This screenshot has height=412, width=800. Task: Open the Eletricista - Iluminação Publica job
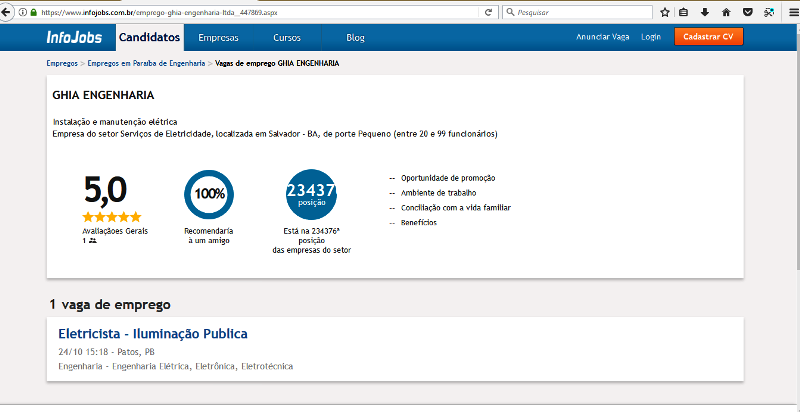click(x=153, y=333)
